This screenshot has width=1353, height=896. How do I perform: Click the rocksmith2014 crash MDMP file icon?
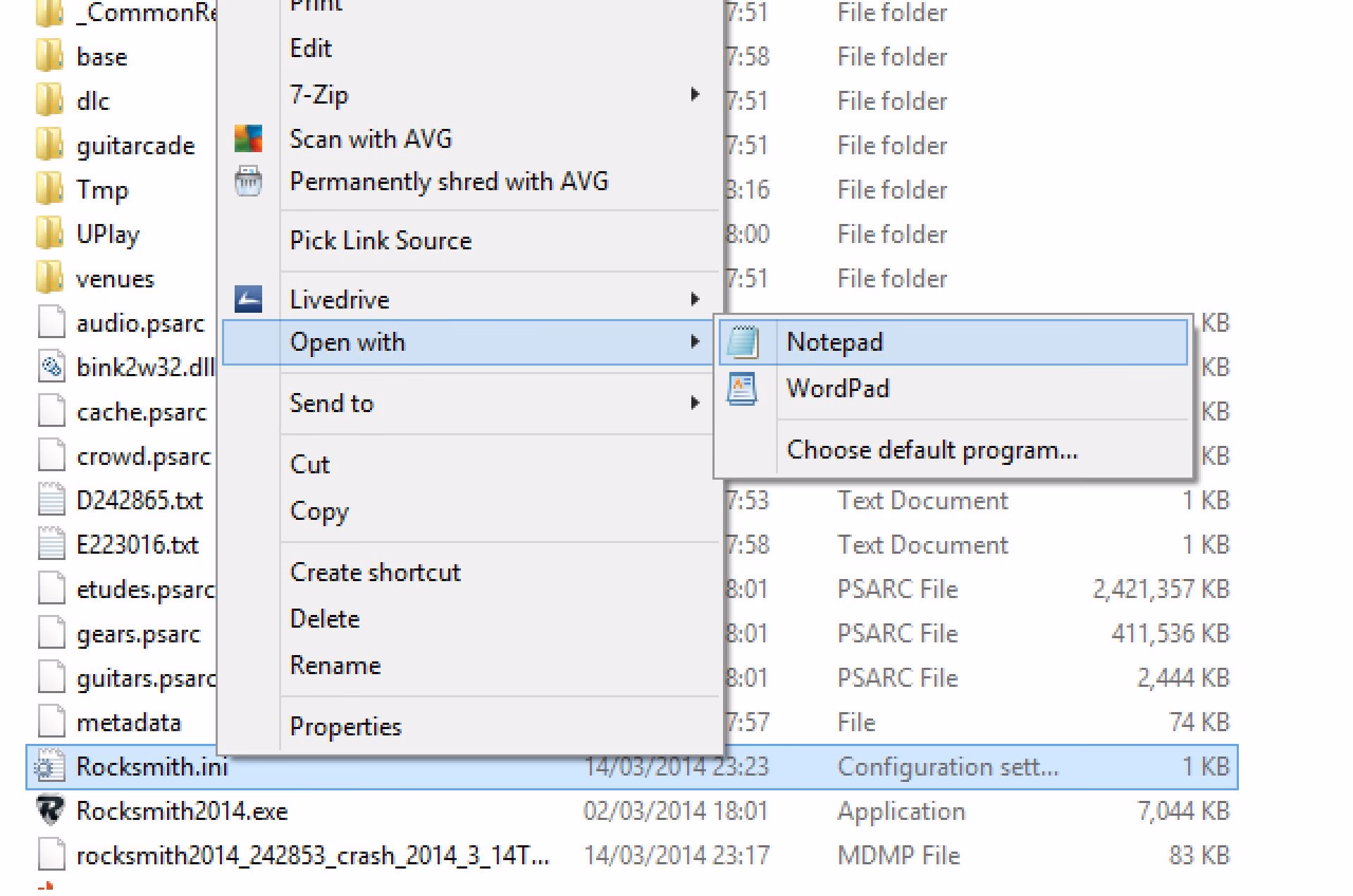(51, 855)
